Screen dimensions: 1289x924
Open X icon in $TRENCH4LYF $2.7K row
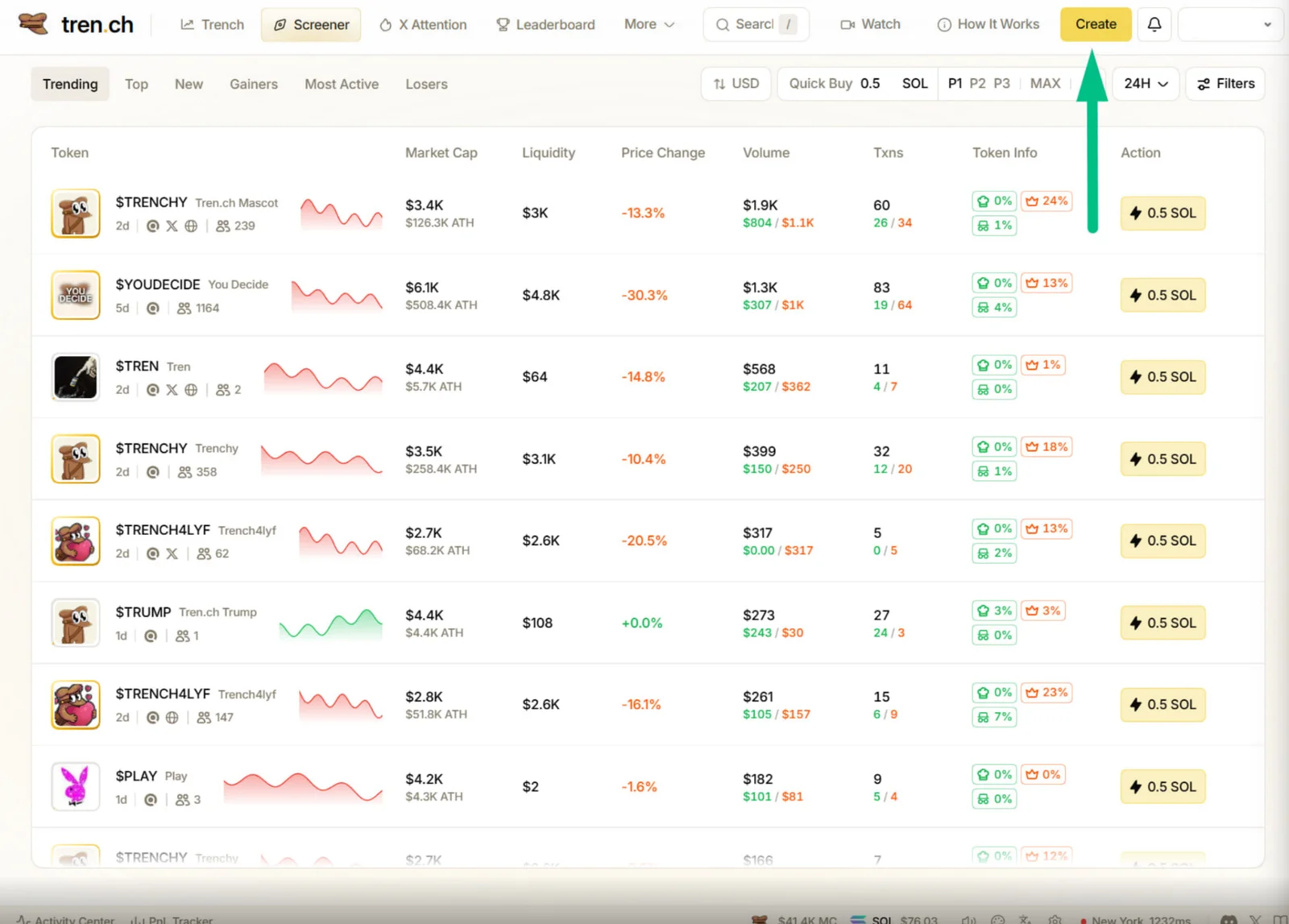172,553
